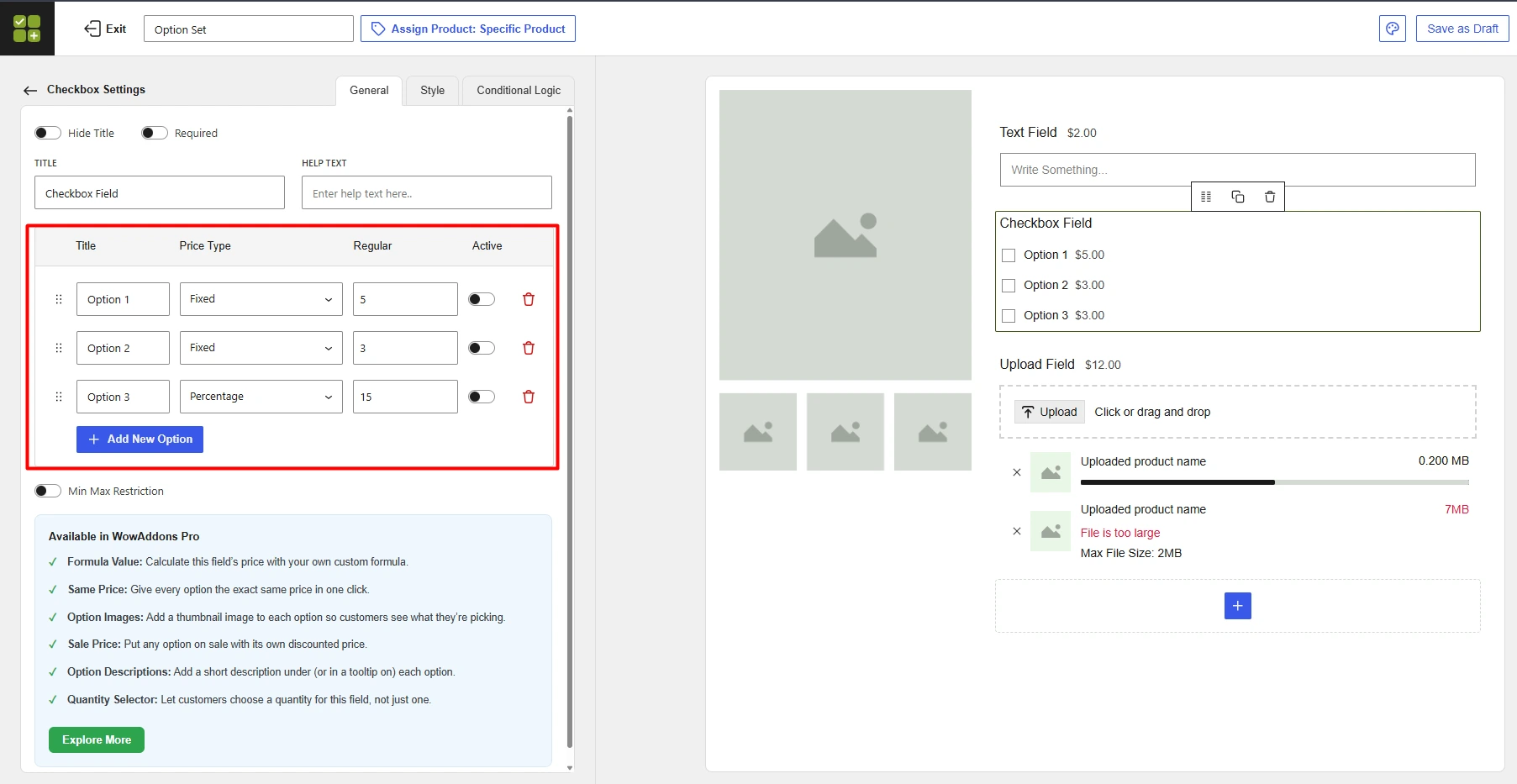Remove the 7MB too-large uploaded file

1017,531
